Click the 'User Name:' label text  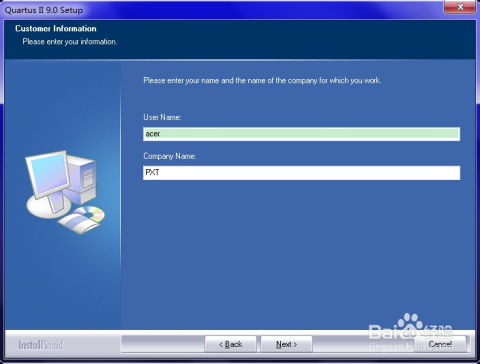coord(162,117)
